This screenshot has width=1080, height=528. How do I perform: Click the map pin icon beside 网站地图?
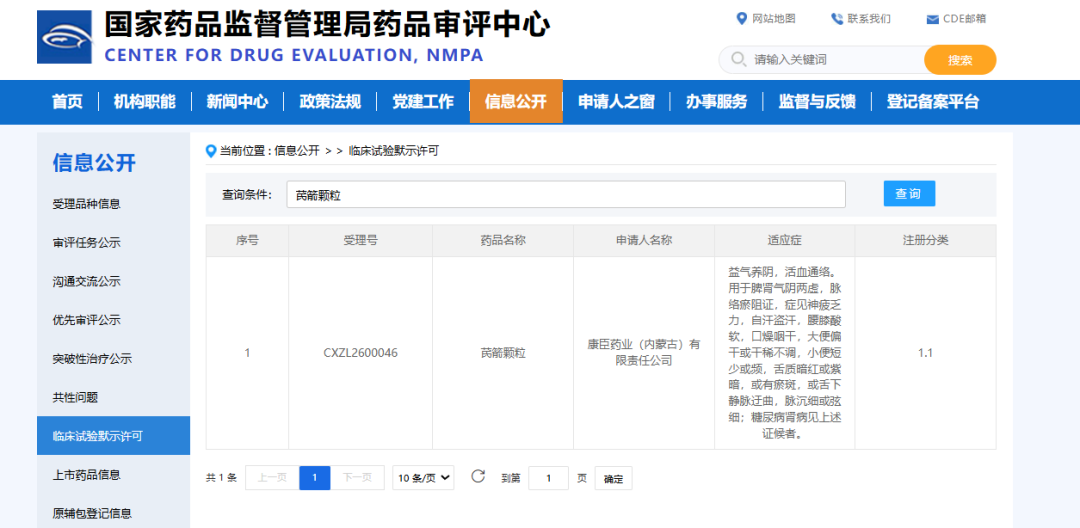pos(742,19)
